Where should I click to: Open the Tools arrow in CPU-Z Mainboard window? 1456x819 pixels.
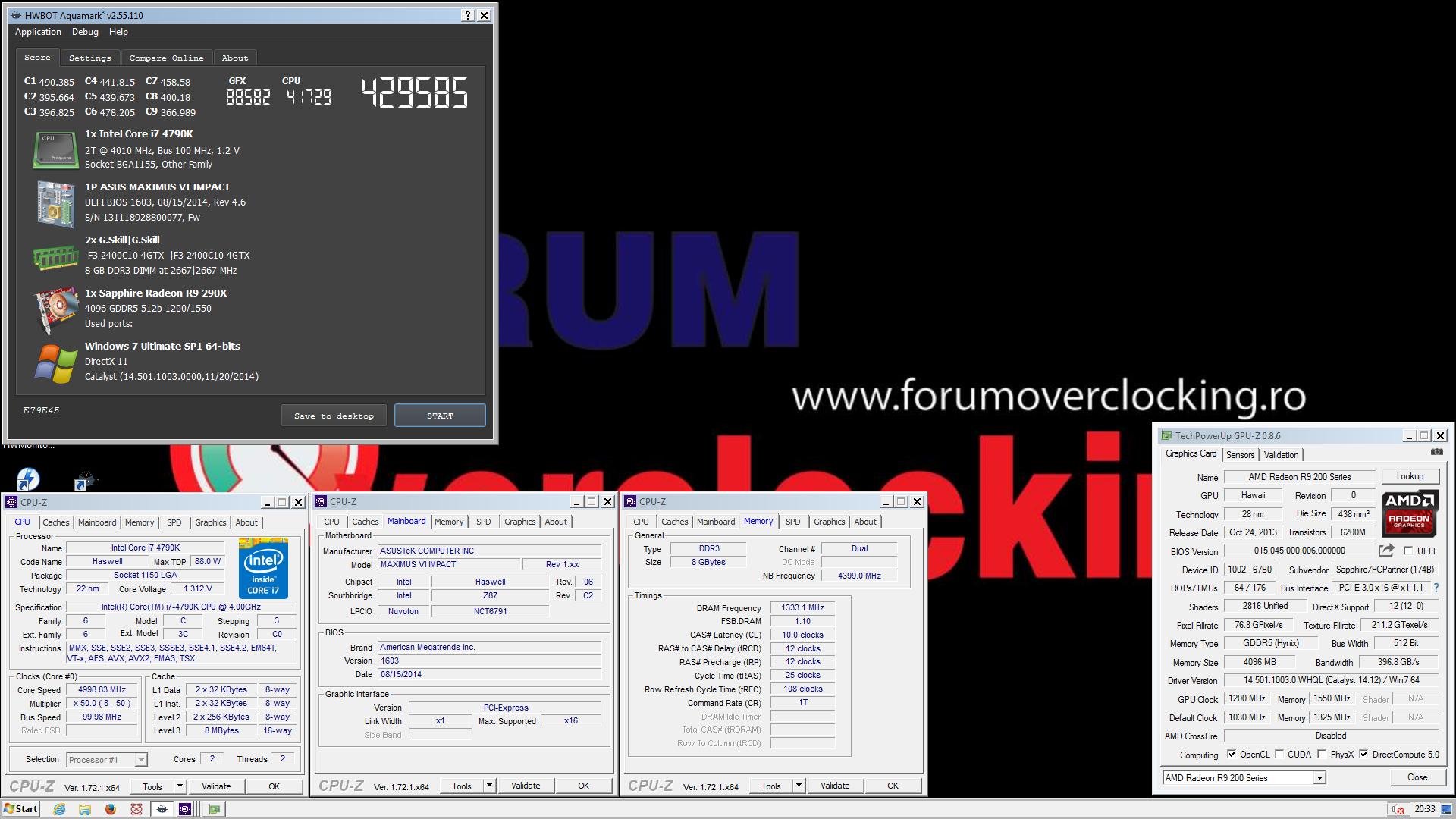[489, 786]
